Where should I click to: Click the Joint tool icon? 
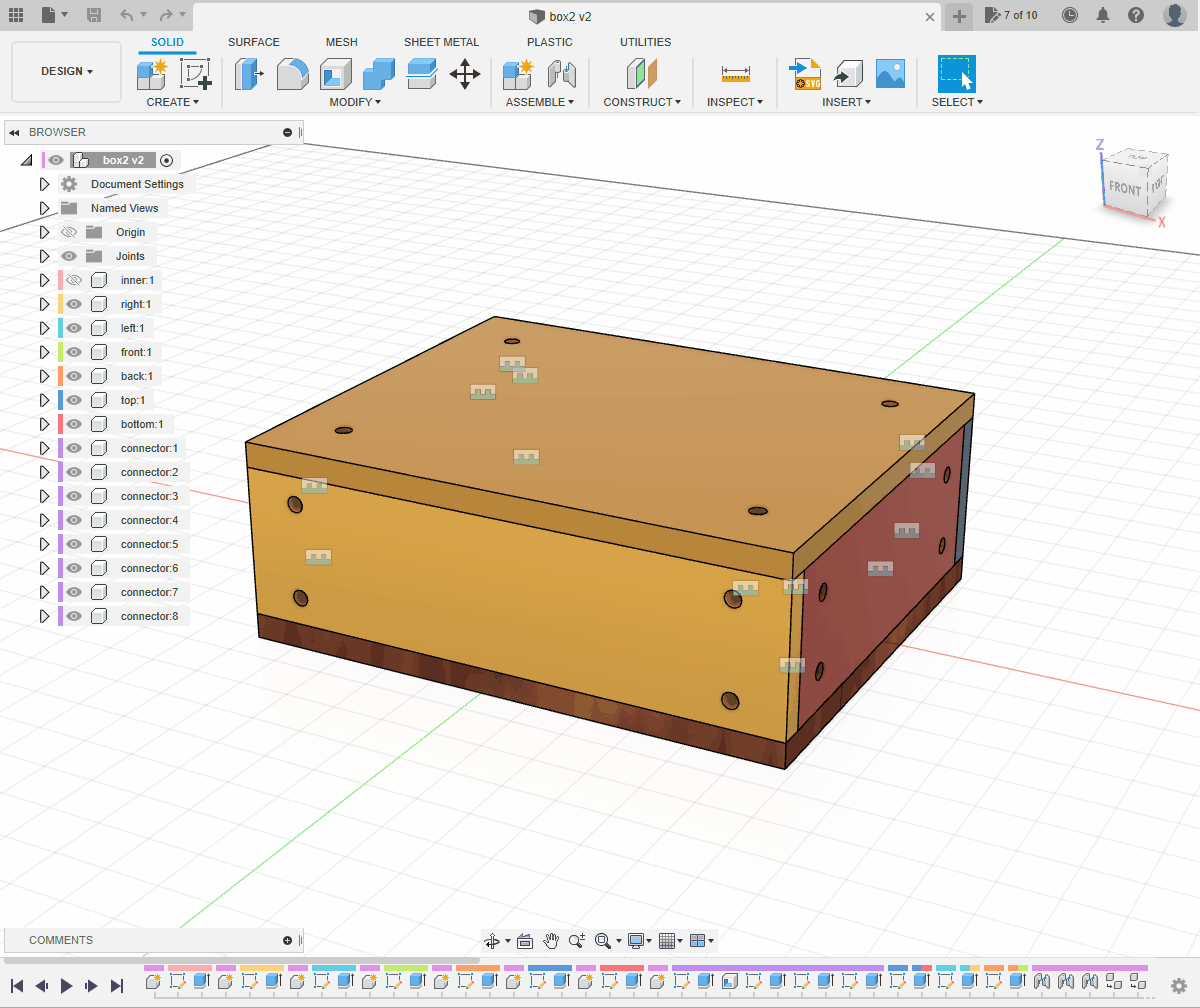coord(563,74)
